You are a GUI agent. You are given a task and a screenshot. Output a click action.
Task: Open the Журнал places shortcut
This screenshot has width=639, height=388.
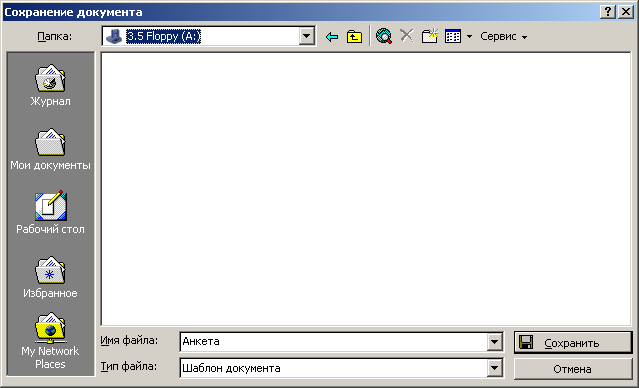click(x=51, y=85)
